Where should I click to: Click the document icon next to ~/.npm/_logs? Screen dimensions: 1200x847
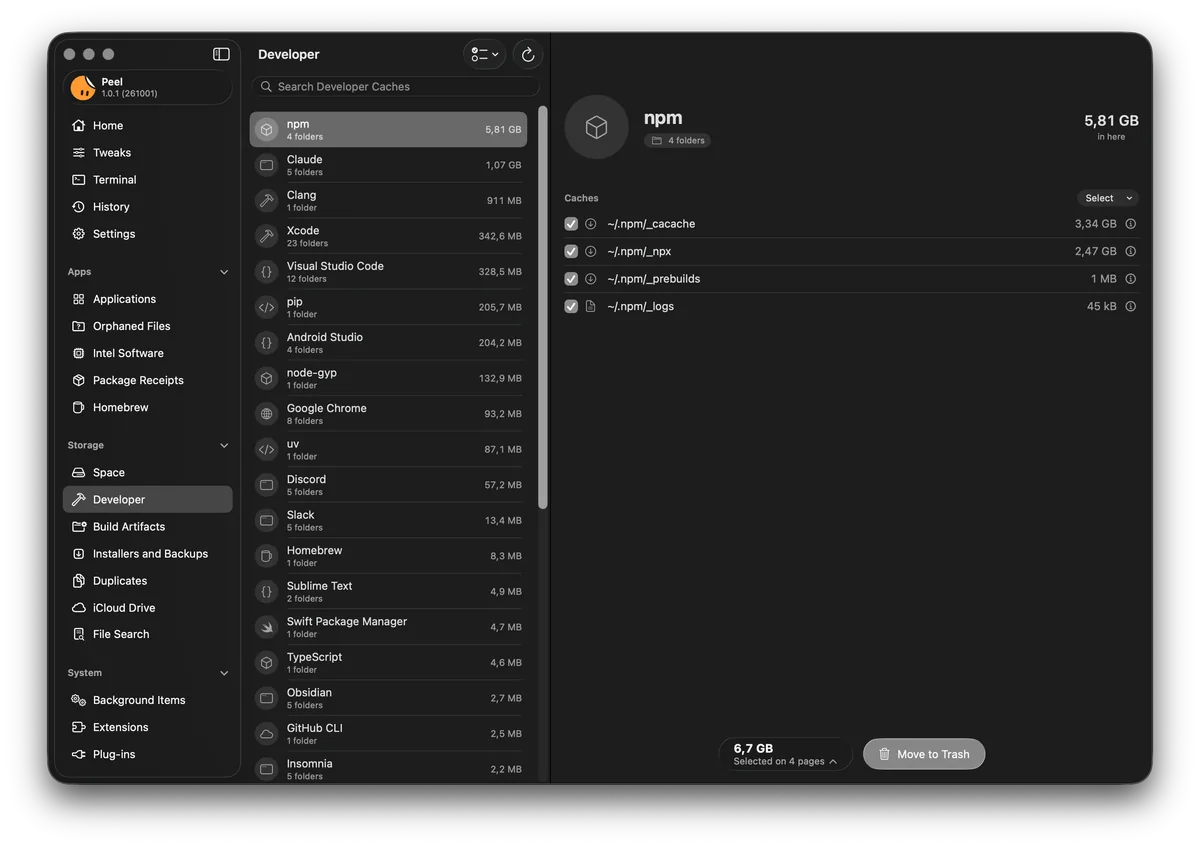(x=590, y=307)
